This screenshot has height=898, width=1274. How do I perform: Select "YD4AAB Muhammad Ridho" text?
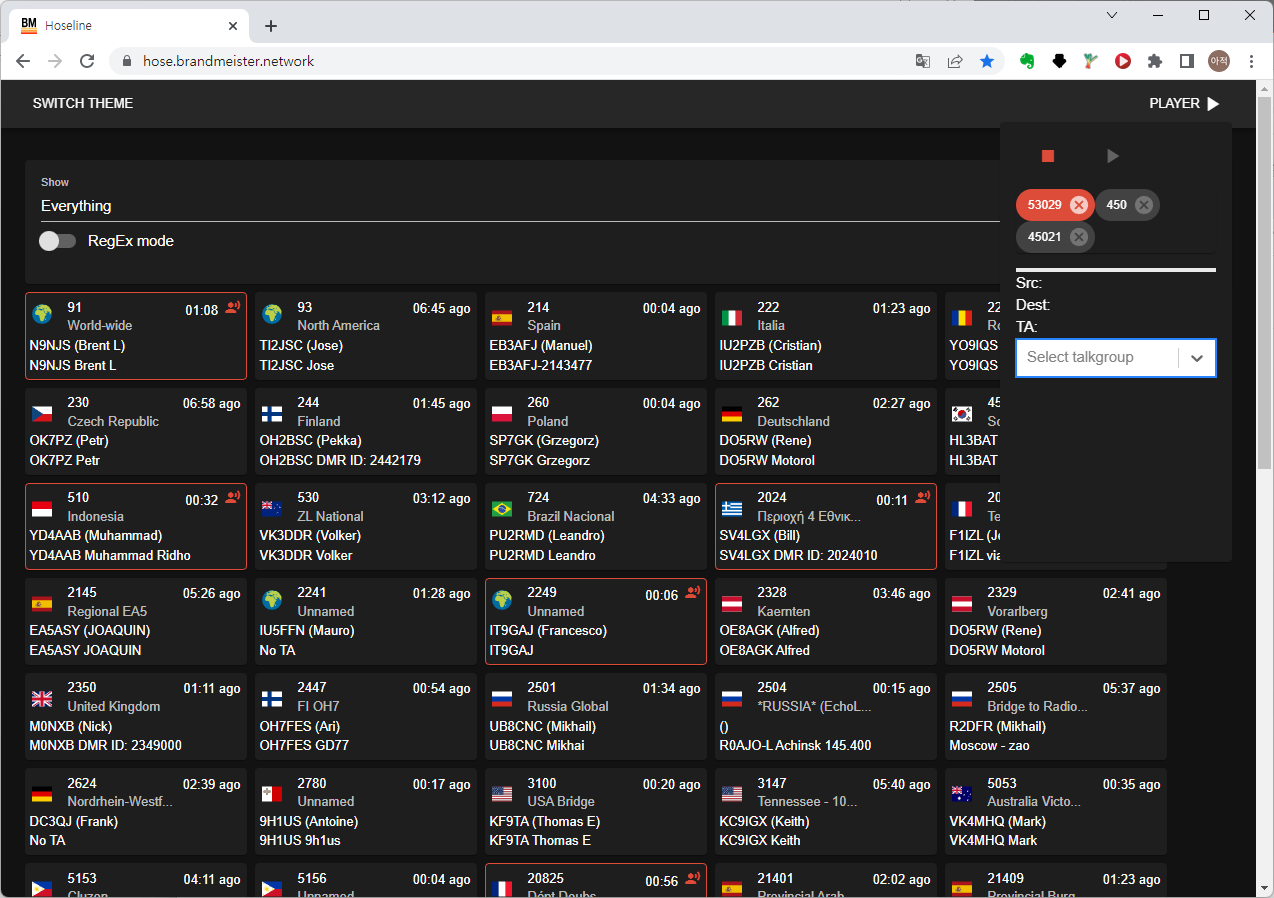(110, 555)
